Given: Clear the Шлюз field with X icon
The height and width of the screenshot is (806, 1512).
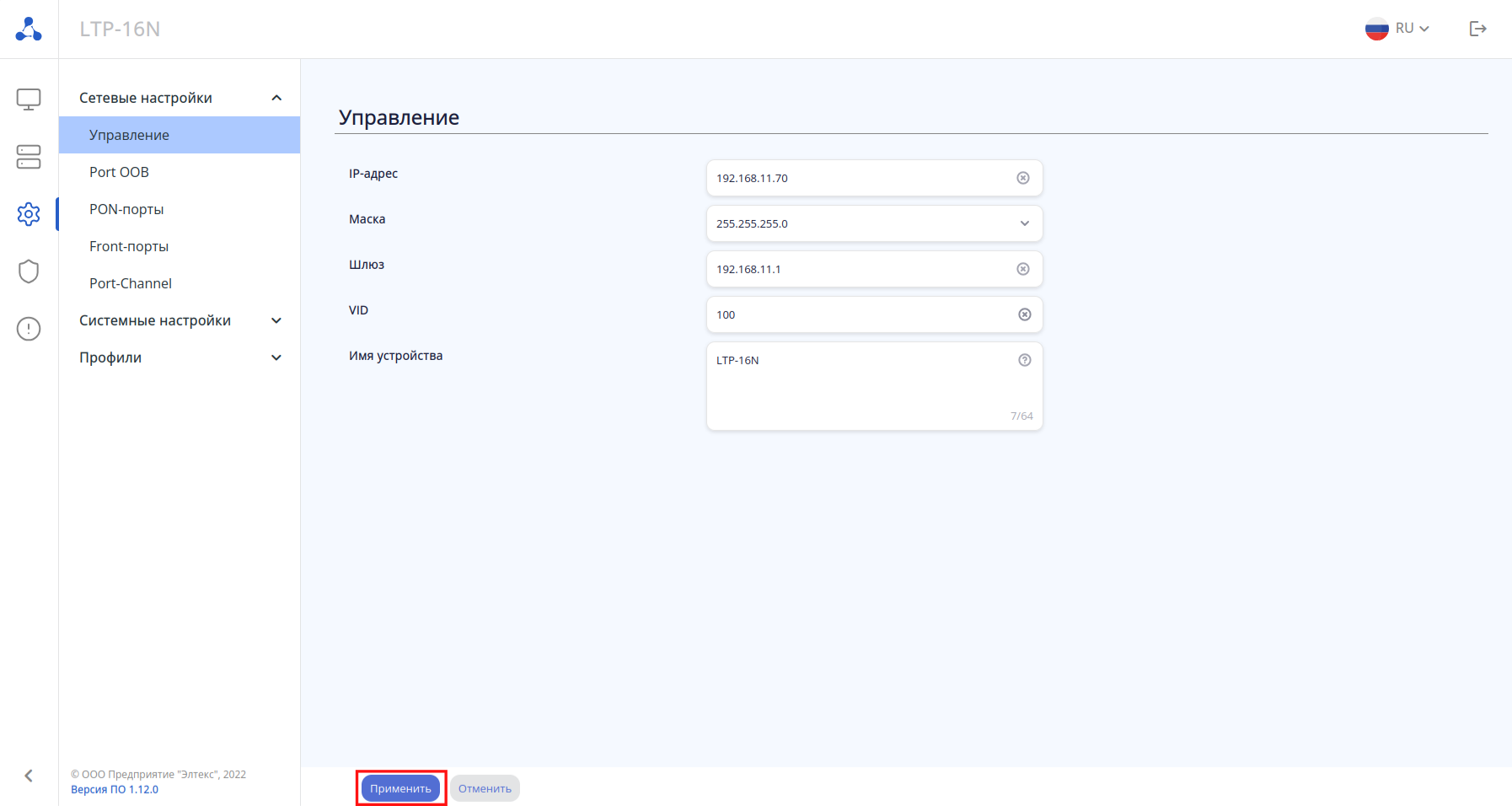Looking at the screenshot, I should pos(1023,269).
